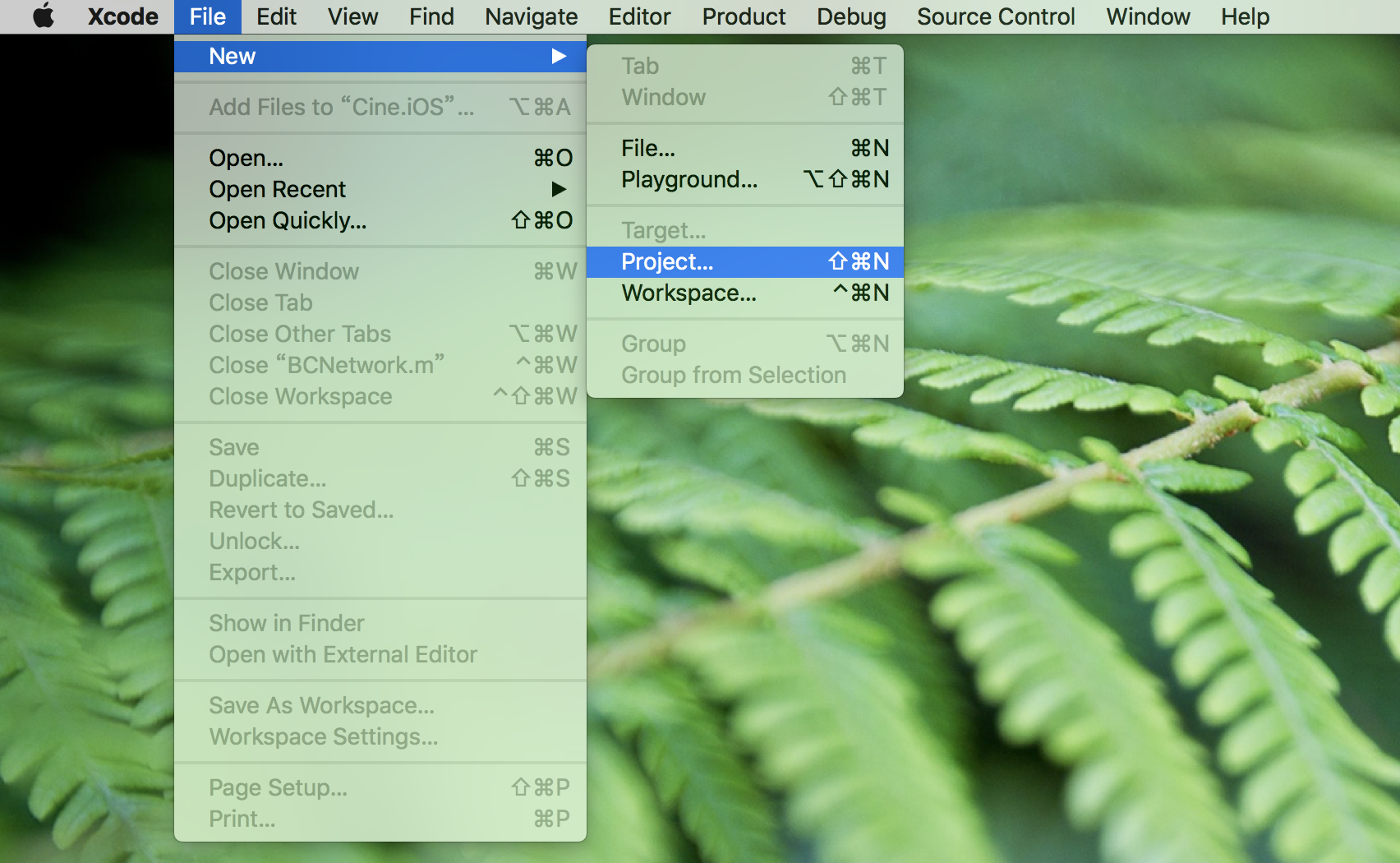Select Open from the File menu
1400x863 pixels.
tap(246, 158)
